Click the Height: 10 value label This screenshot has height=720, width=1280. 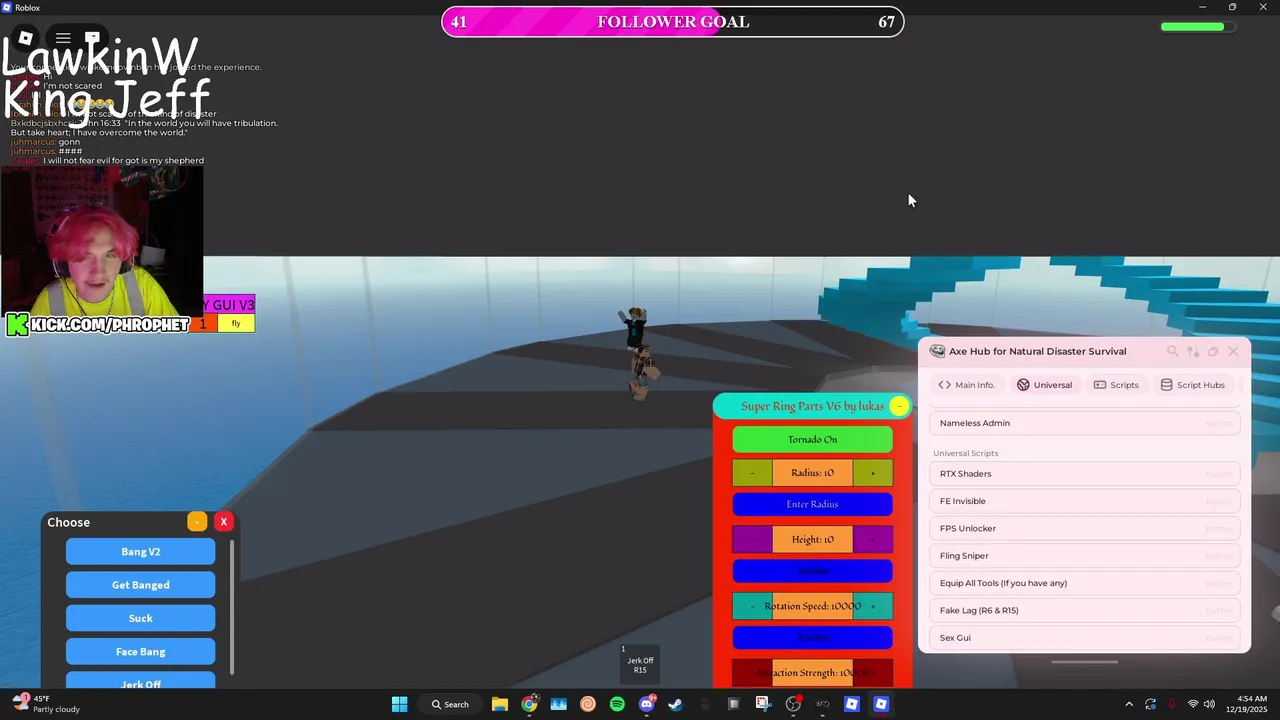coord(812,539)
